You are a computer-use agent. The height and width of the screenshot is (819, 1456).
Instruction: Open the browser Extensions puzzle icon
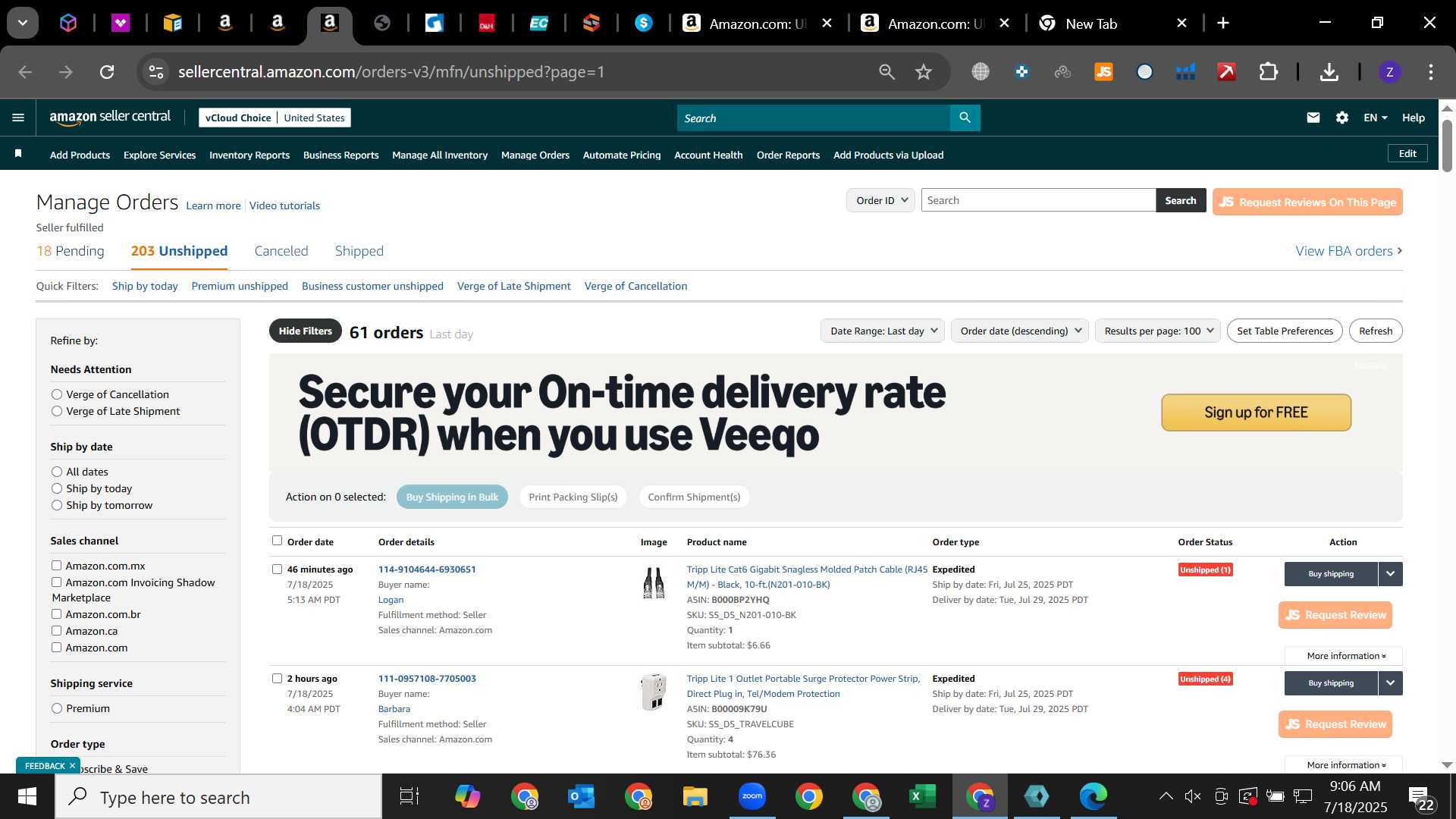1268,72
